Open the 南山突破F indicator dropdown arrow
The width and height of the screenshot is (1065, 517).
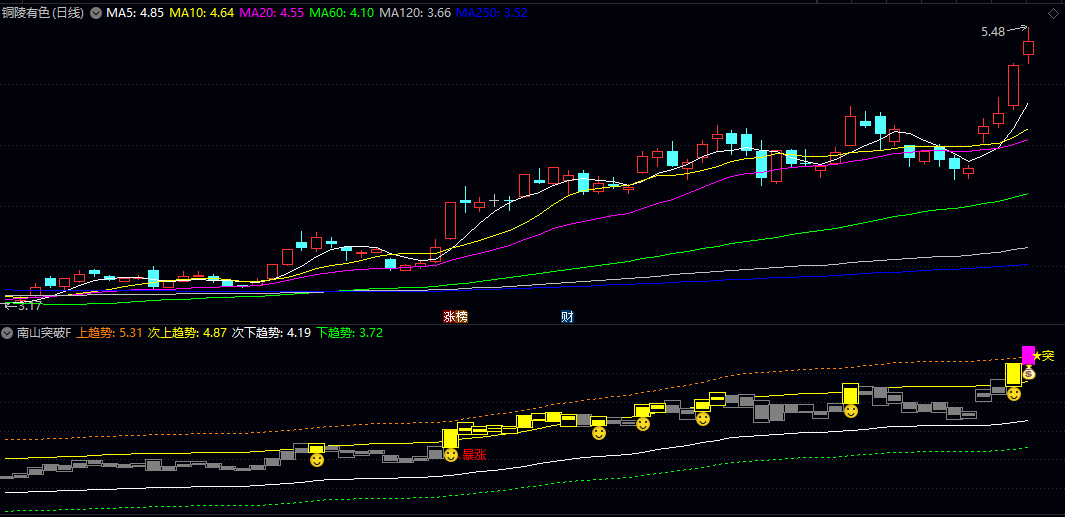click(7, 333)
